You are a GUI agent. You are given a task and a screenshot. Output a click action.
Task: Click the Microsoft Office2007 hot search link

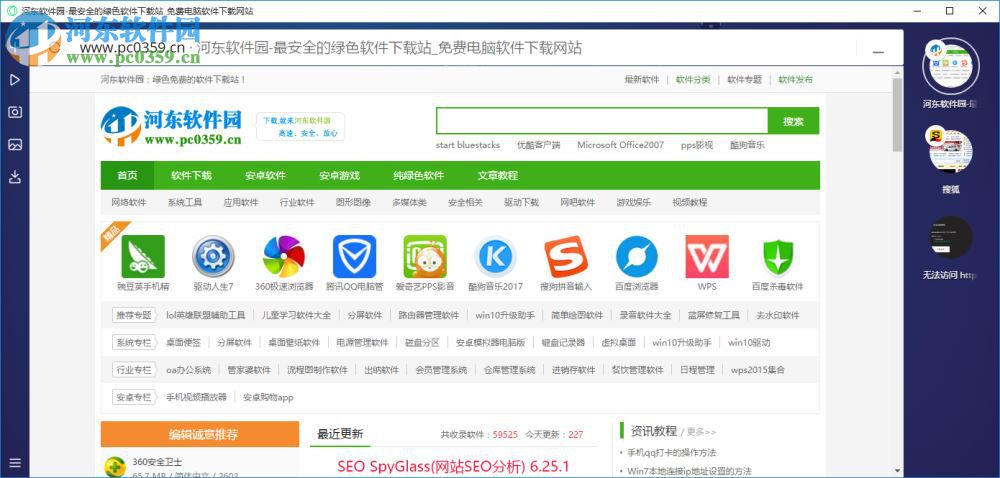(x=621, y=145)
